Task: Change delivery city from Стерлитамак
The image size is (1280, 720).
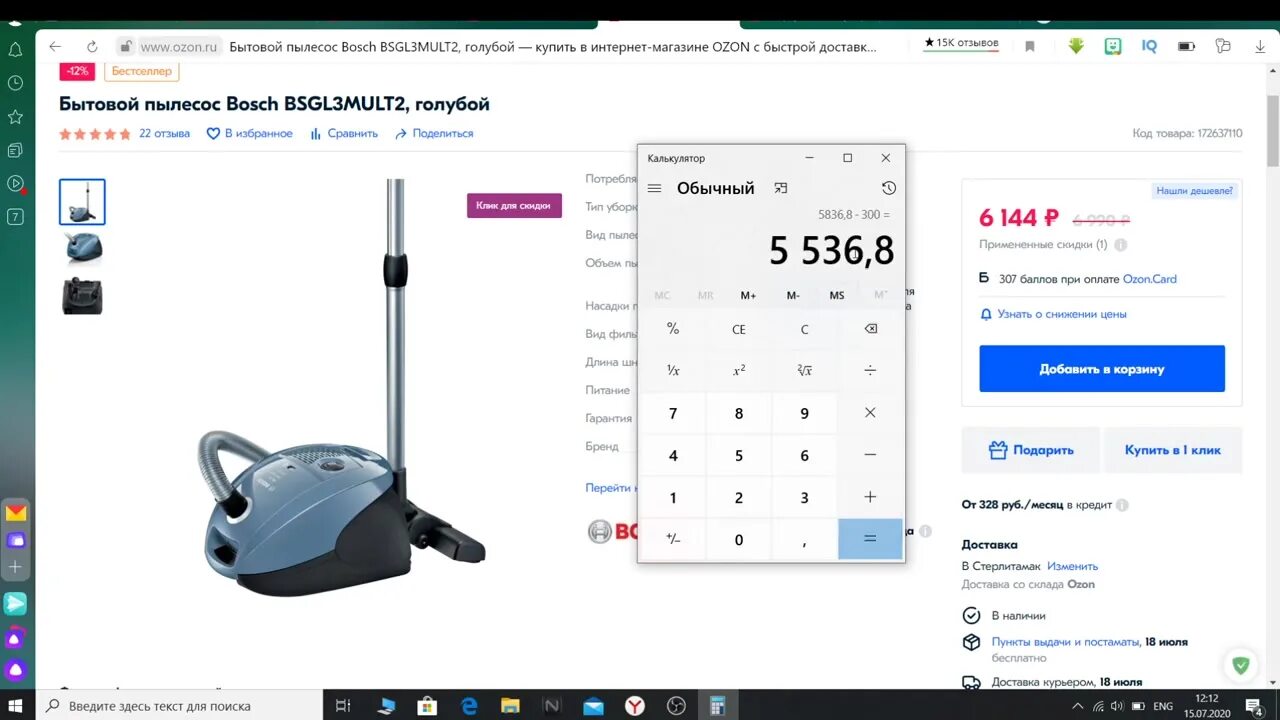Action: (x=1073, y=565)
